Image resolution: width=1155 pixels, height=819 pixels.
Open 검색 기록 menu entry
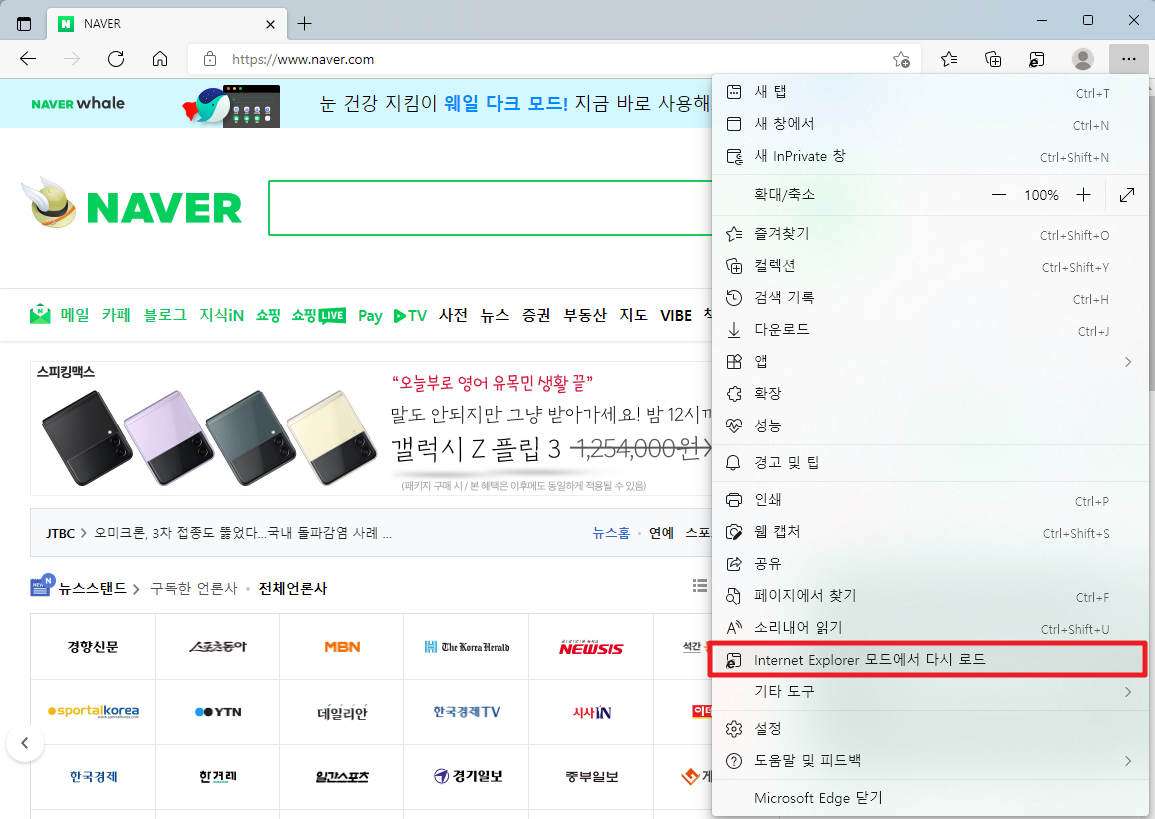pos(930,298)
